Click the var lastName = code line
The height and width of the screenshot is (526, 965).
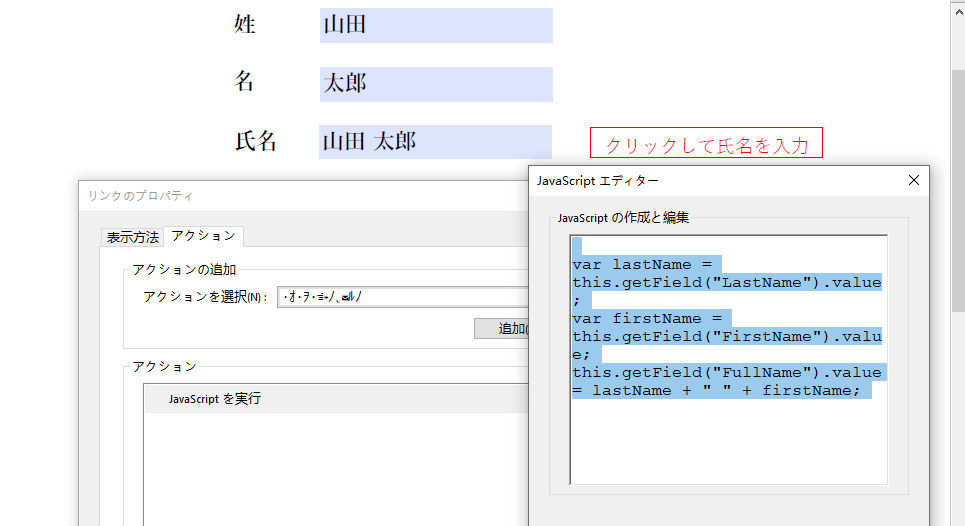coord(642,265)
